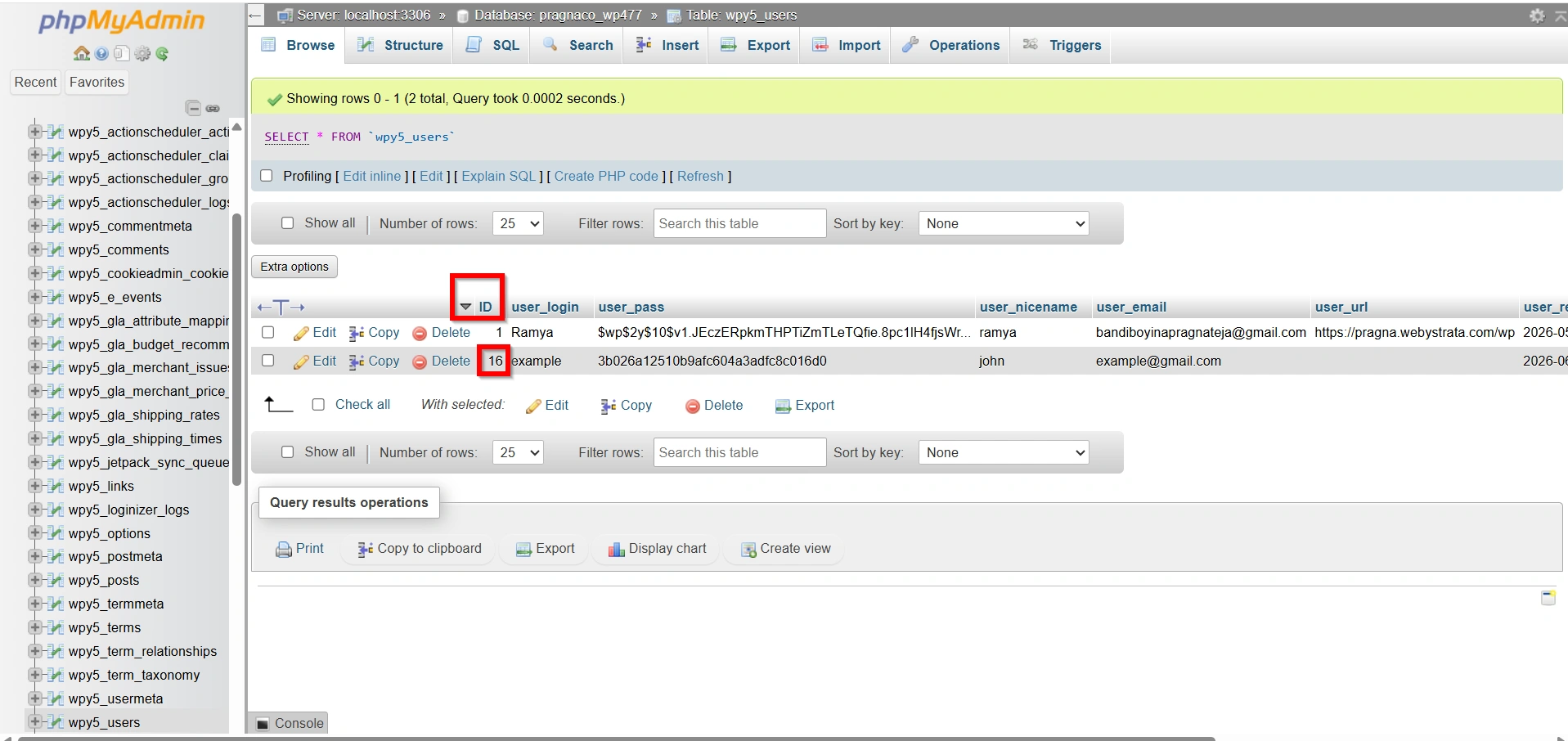Viewport: 1568px width, 741px height.
Task: Expand wpy5_postmeta tree node
Action: coord(35,556)
